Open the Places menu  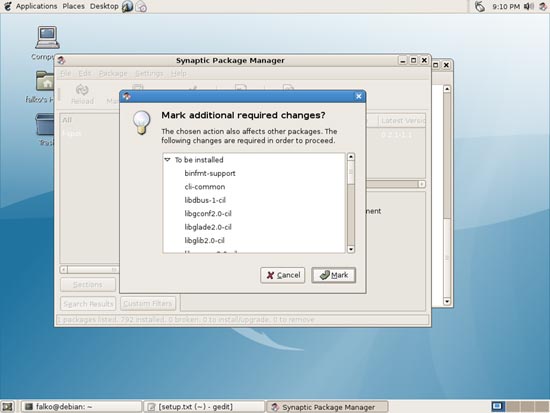(73, 6)
